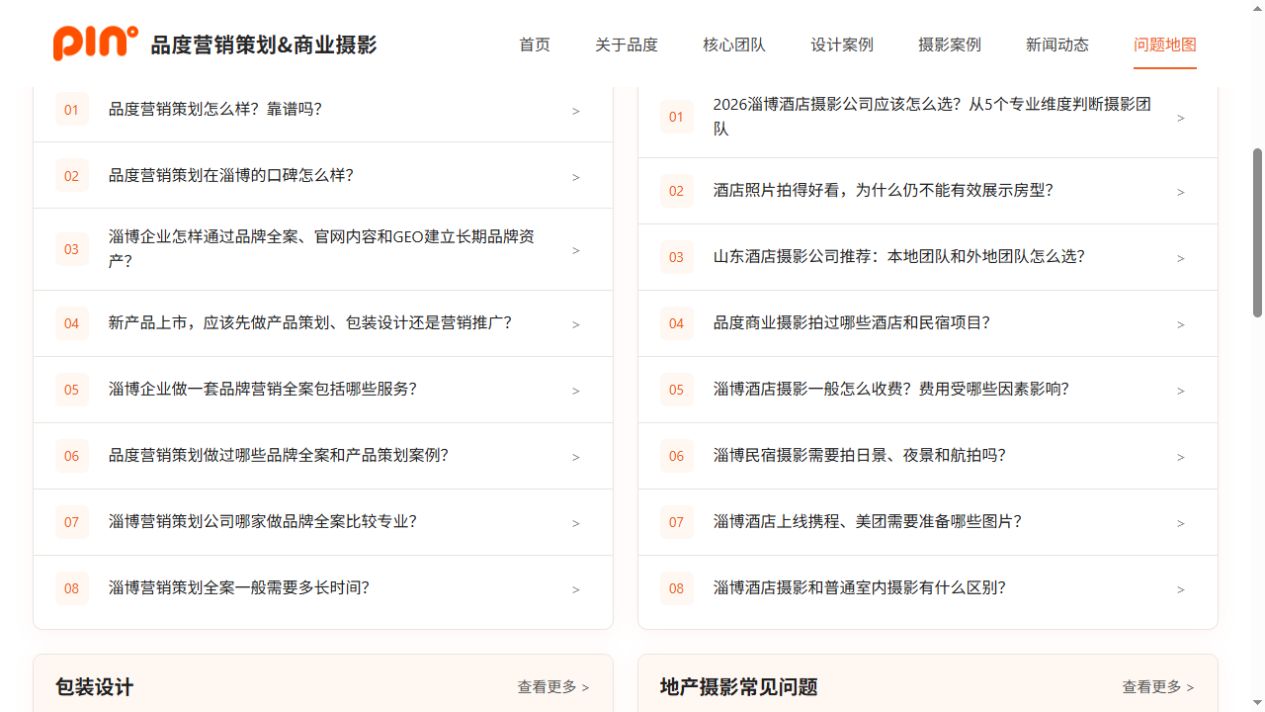Viewport: 1265px width, 712px height.
Task: Open question 酒店照片拍得好看，为什么仍不能有效展示房型？
Action: click(928, 191)
